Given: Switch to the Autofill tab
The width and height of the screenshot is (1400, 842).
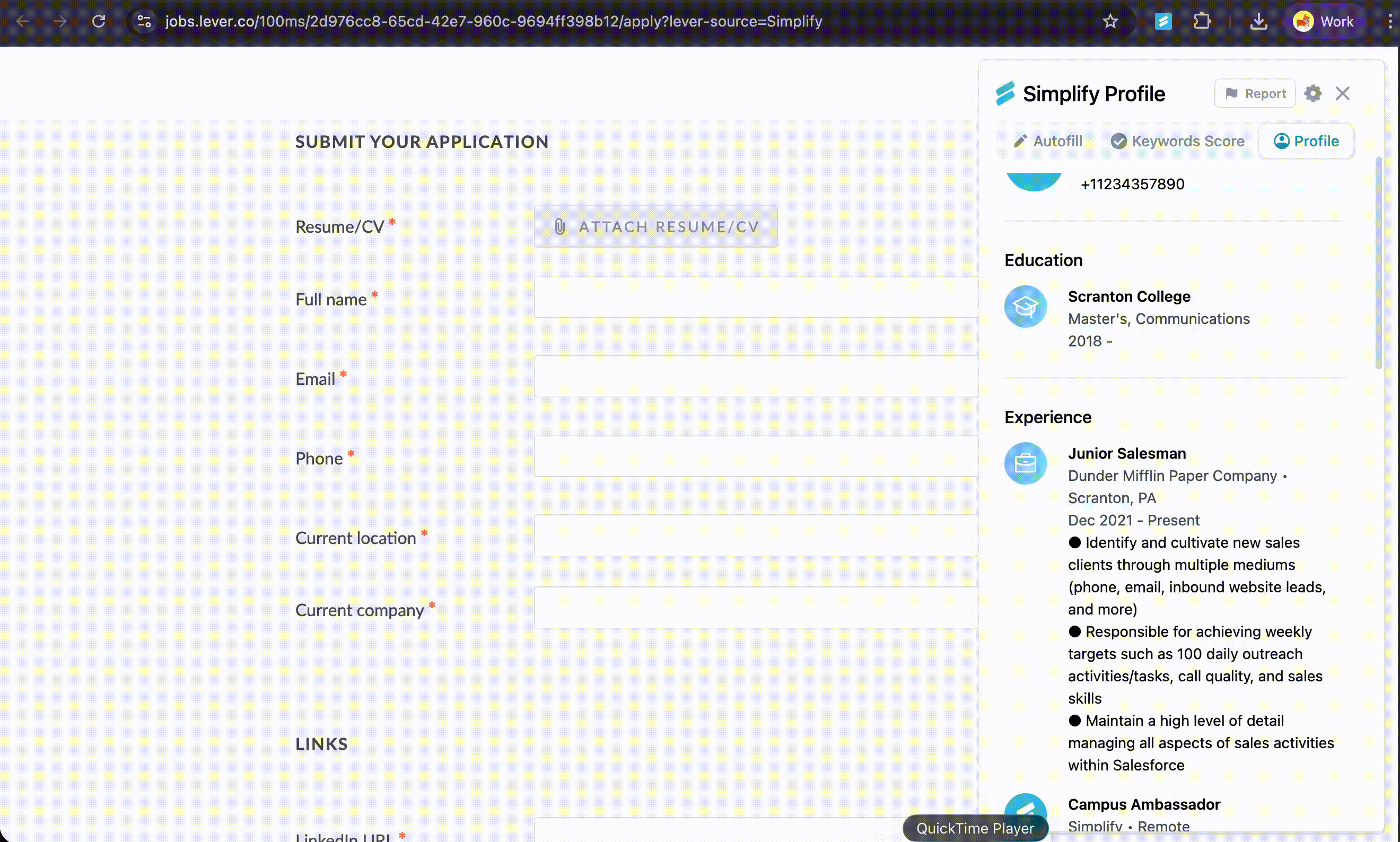Looking at the screenshot, I should (1048, 141).
